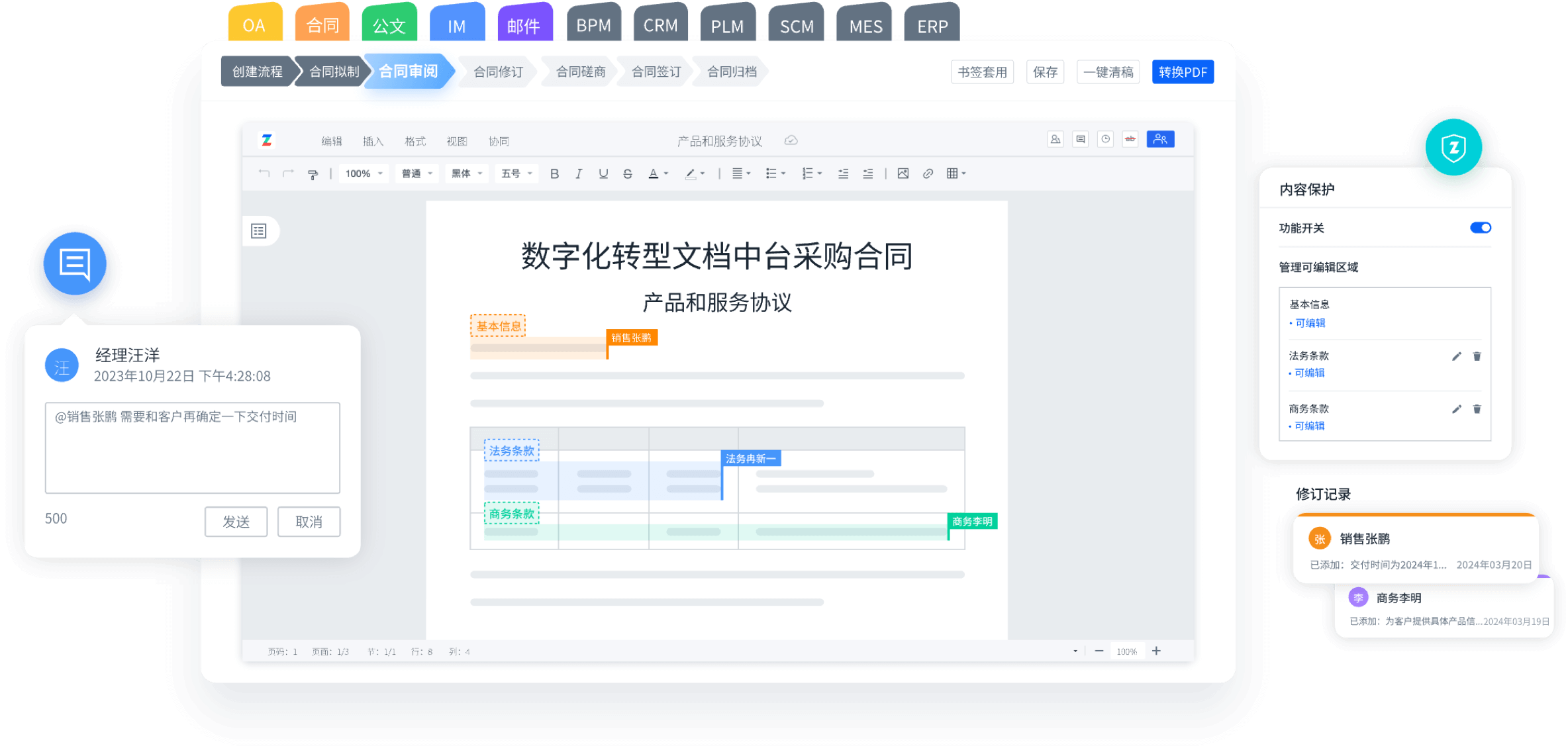Open the document outline sidebar icon
The image size is (1568, 756).
(x=259, y=231)
